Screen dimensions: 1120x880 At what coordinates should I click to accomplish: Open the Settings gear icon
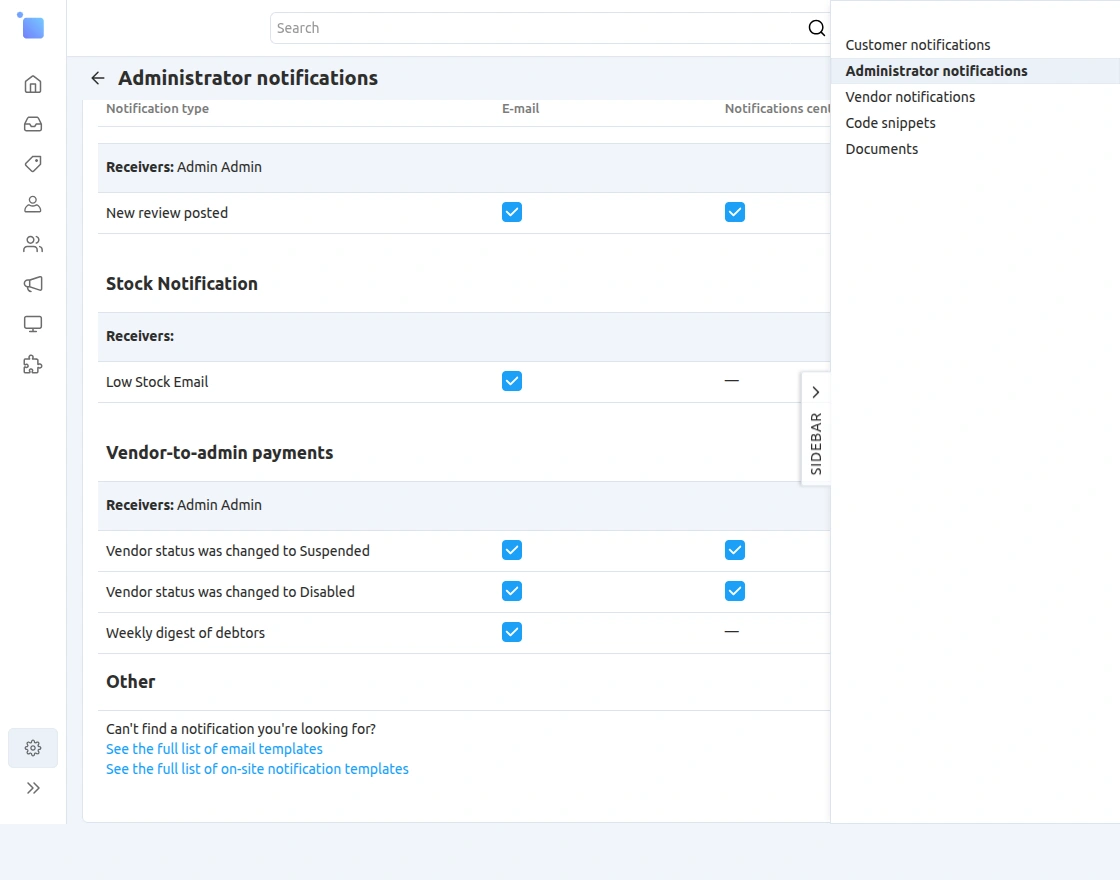[x=33, y=748]
